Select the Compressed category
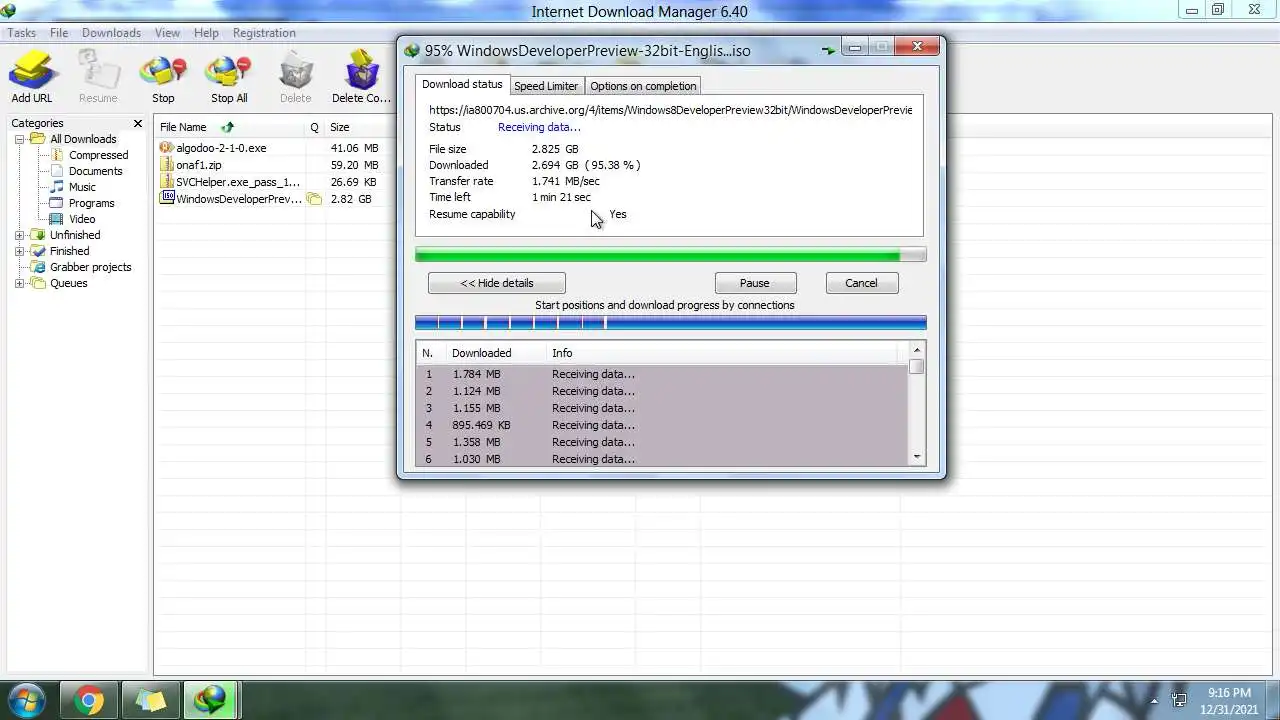The width and height of the screenshot is (1280, 720). (x=98, y=155)
